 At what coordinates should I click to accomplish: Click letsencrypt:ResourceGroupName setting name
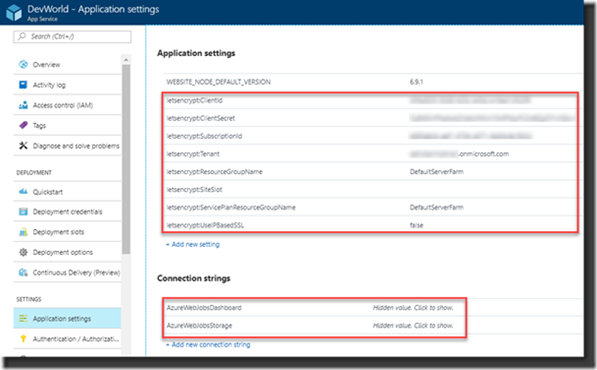click(x=214, y=172)
